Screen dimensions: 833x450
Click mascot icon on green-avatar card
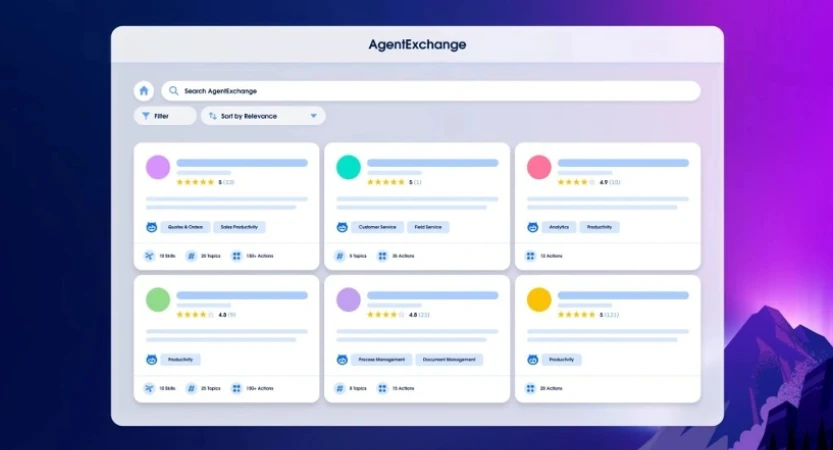151,360
